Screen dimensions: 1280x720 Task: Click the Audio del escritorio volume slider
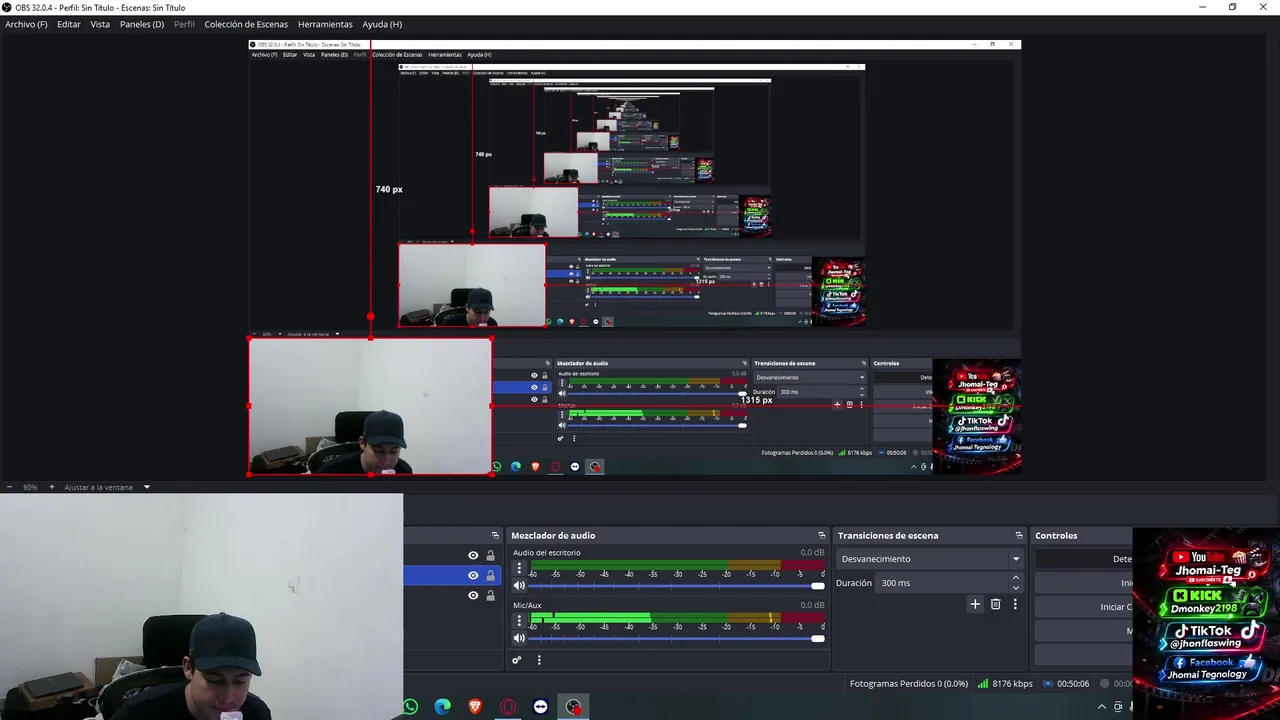pyautogui.click(x=677, y=586)
